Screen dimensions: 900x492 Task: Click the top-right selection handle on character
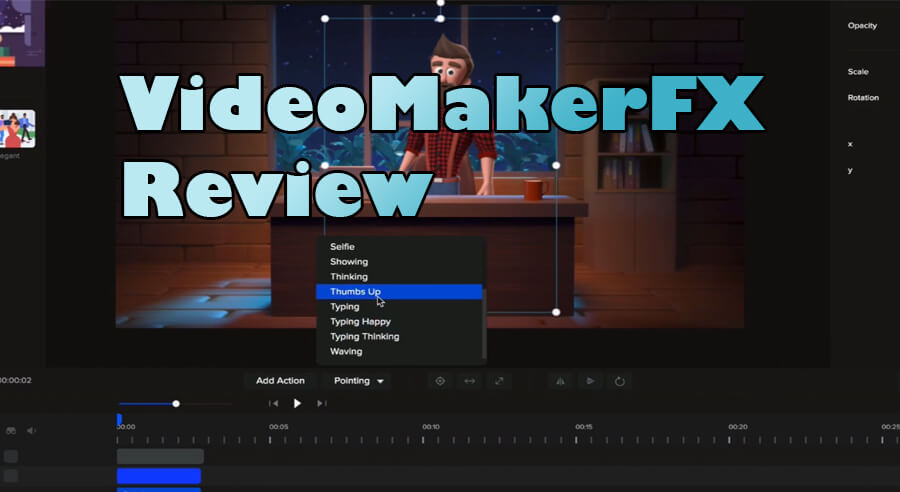point(556,19)
